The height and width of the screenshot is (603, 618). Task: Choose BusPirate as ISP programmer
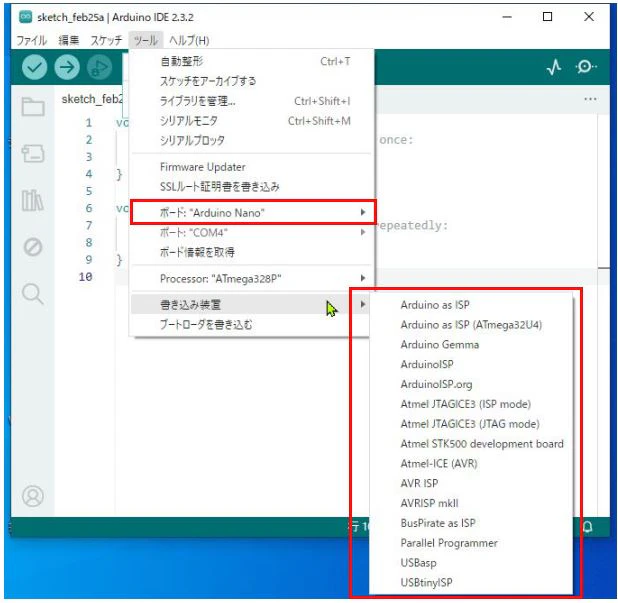click(x=471, y=523)
